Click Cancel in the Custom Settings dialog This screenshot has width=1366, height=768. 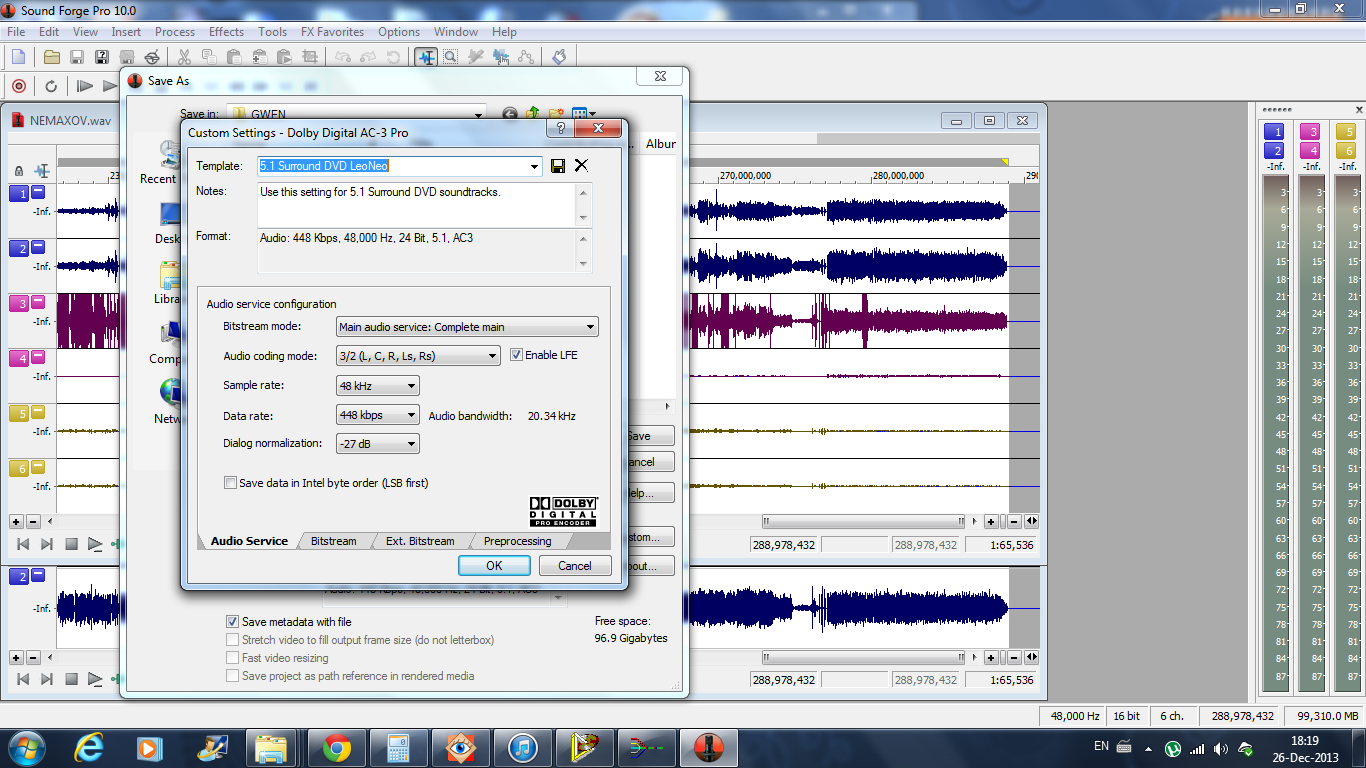click(575, 565)
